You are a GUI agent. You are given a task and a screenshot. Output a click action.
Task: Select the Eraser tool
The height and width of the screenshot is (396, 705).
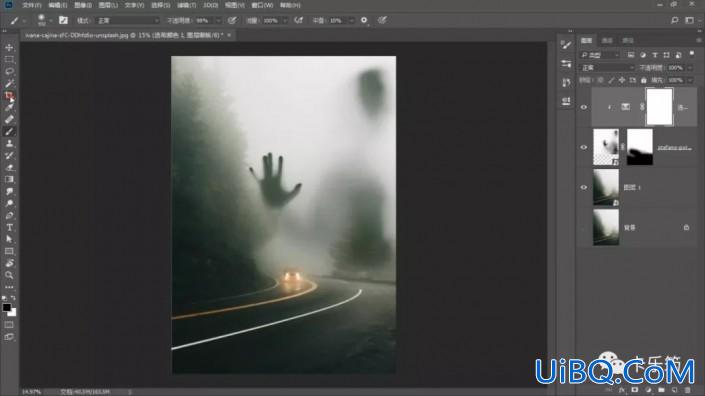[x=9, y=167]
